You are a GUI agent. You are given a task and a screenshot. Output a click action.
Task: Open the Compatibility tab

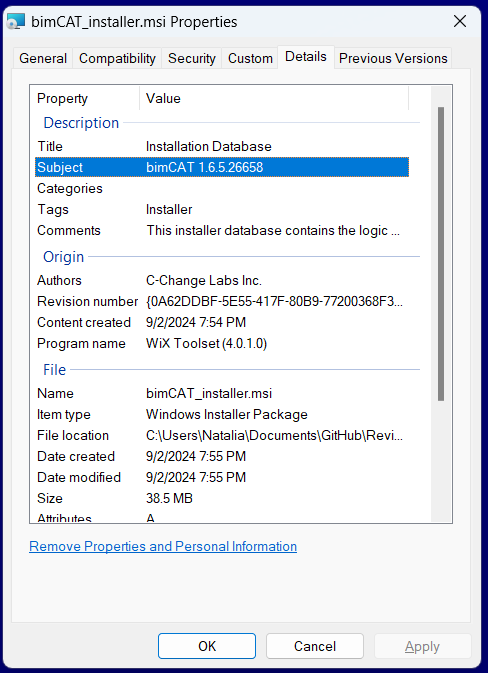117,58
